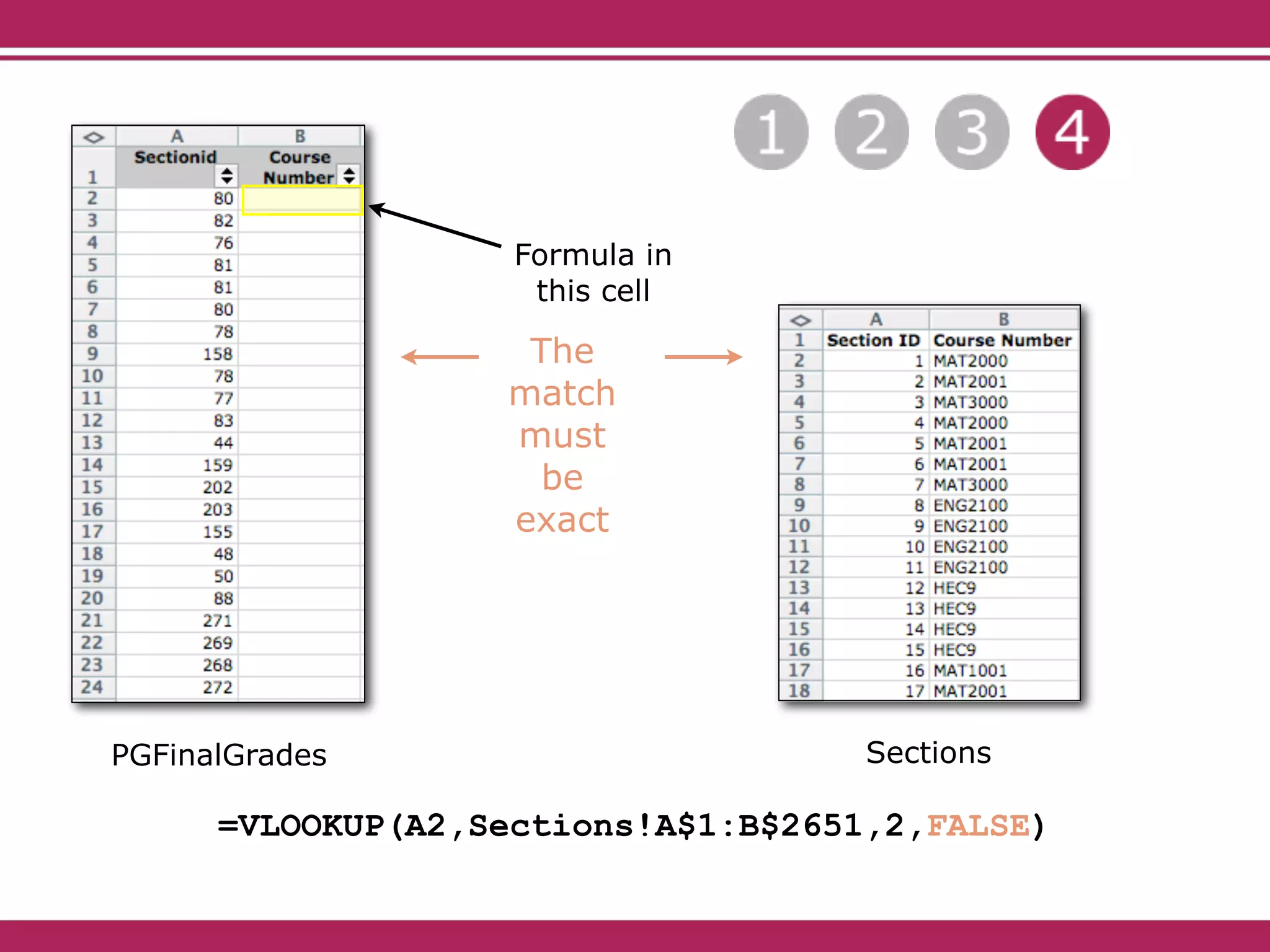Image resolution: width=1270 pixels, height=952 pixels.
Task: Select column B header in PGFinalGrades sheet
Action: (301, 136)
